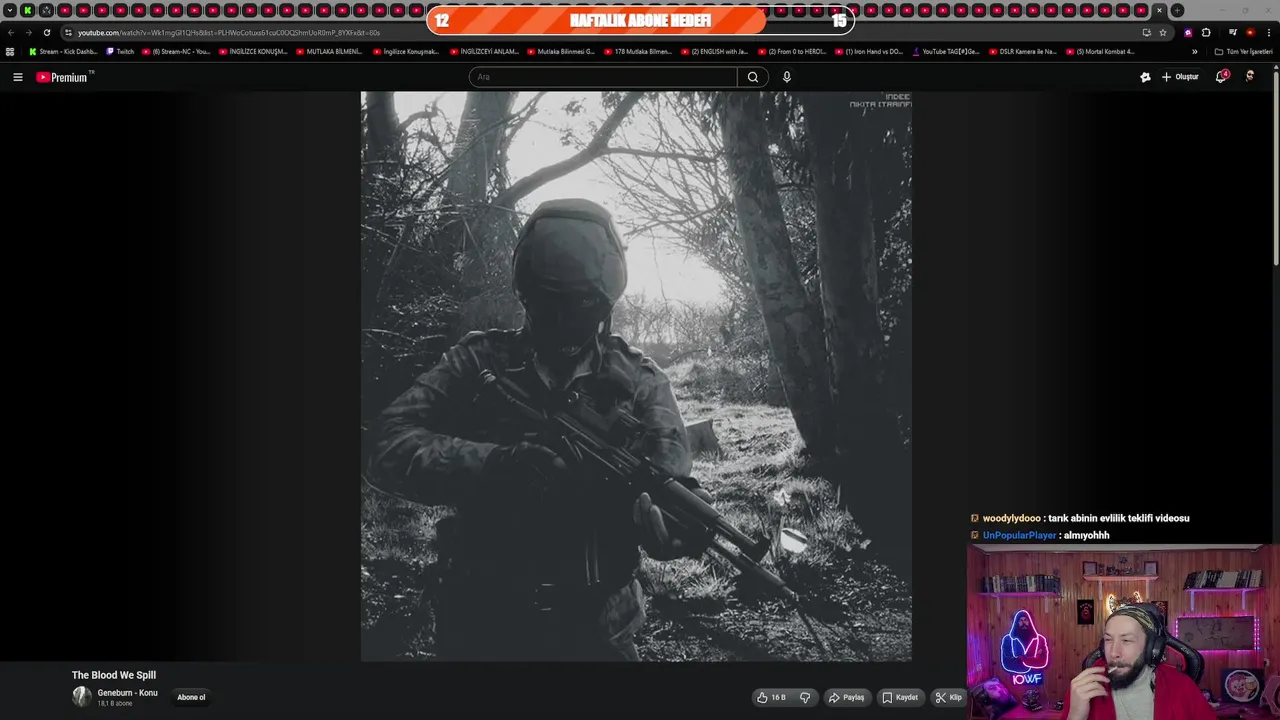1280x720 pixels.
Task: Open the İngilizce Konuşmak bookmark
Action: click(x=405, y=51)
